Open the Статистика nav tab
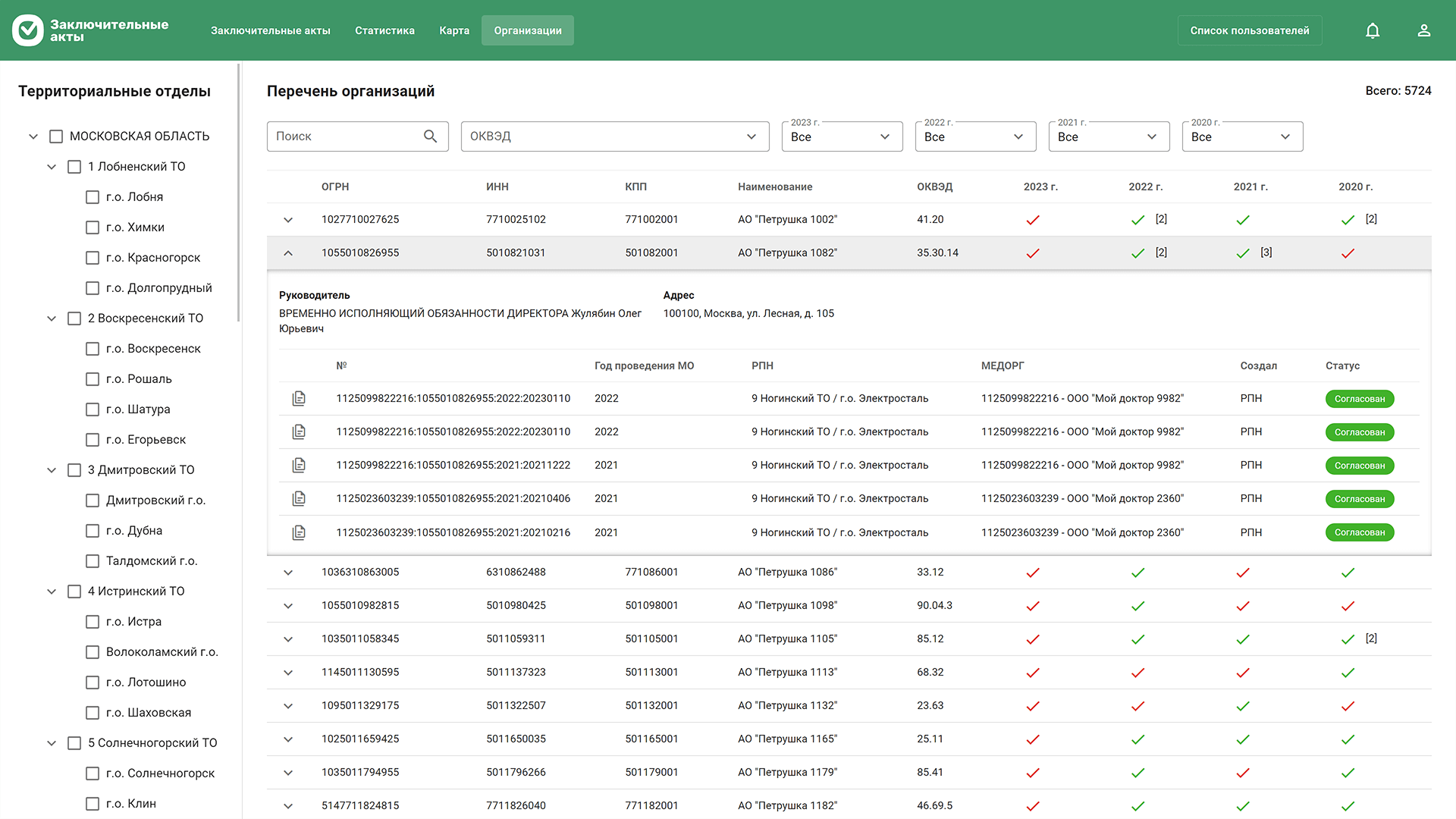The width and height of the screenshot is (1456, 819). pyautogui.click(x=384, y=30)
